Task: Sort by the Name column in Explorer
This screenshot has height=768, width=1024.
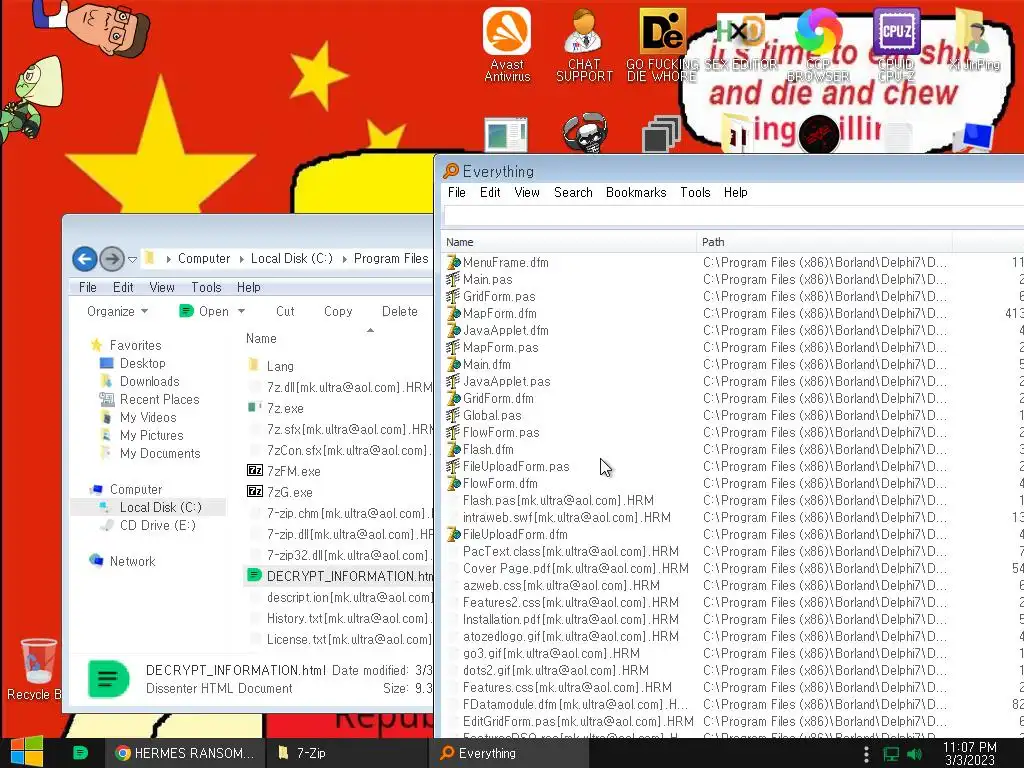Action: pyautogui.click(x=261, y=338)
